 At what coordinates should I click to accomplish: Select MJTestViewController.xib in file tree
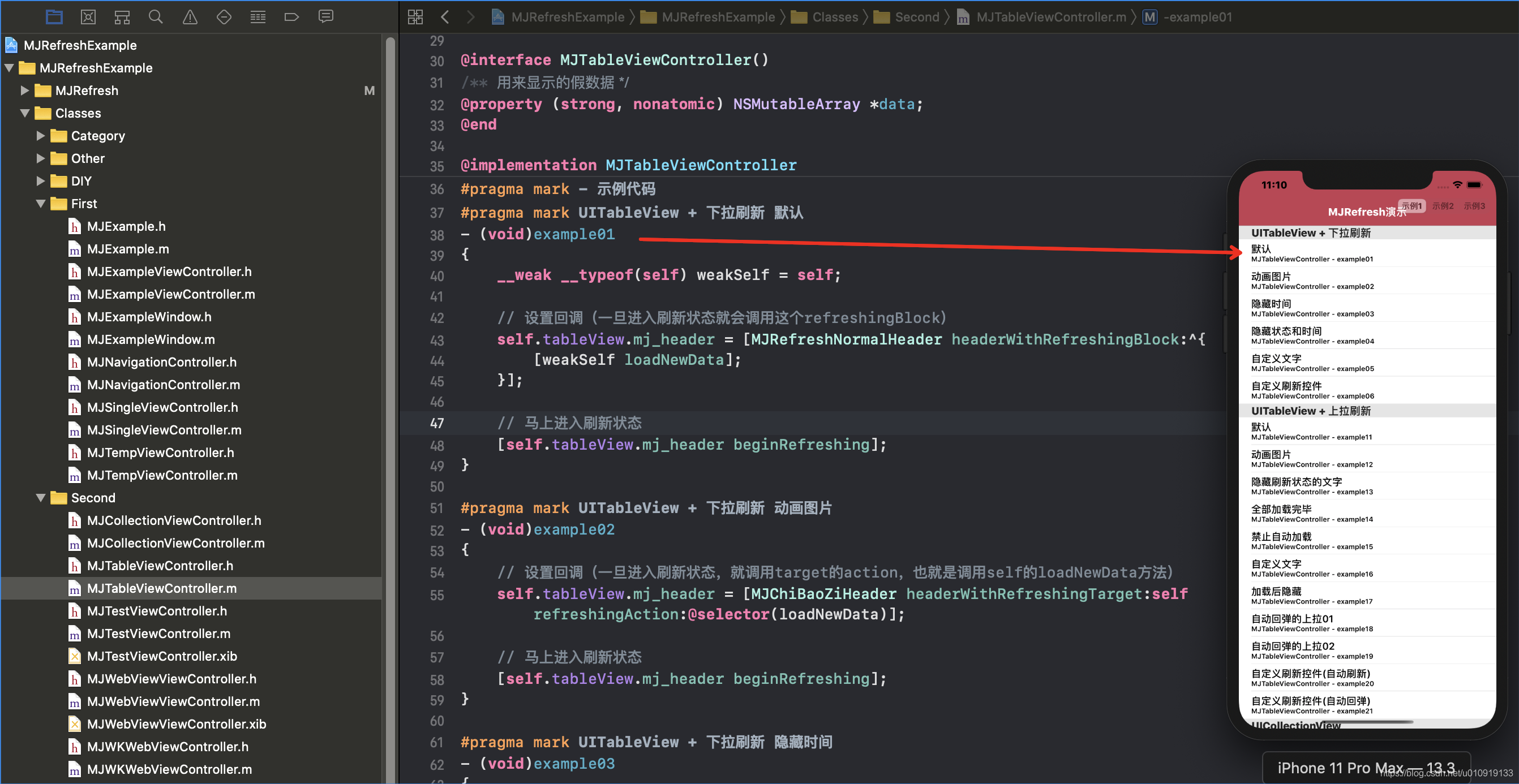coord(161,656)
